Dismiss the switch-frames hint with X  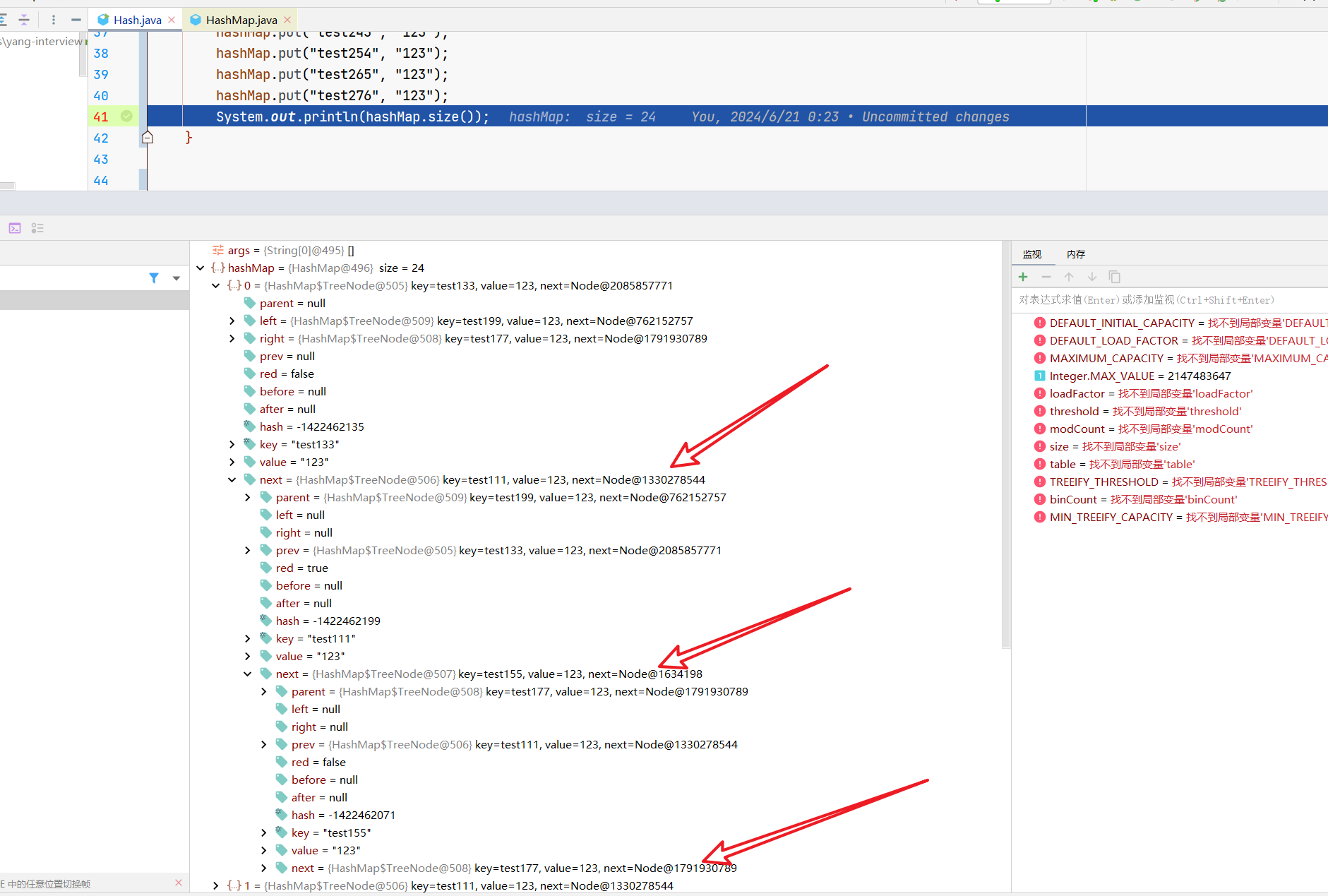[179, 883]
